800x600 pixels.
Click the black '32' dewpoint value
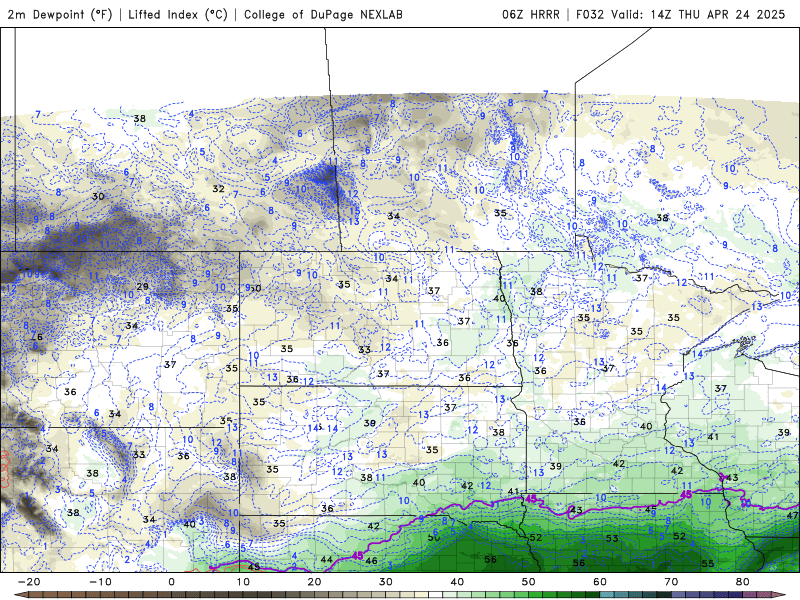tap(218, 189)
